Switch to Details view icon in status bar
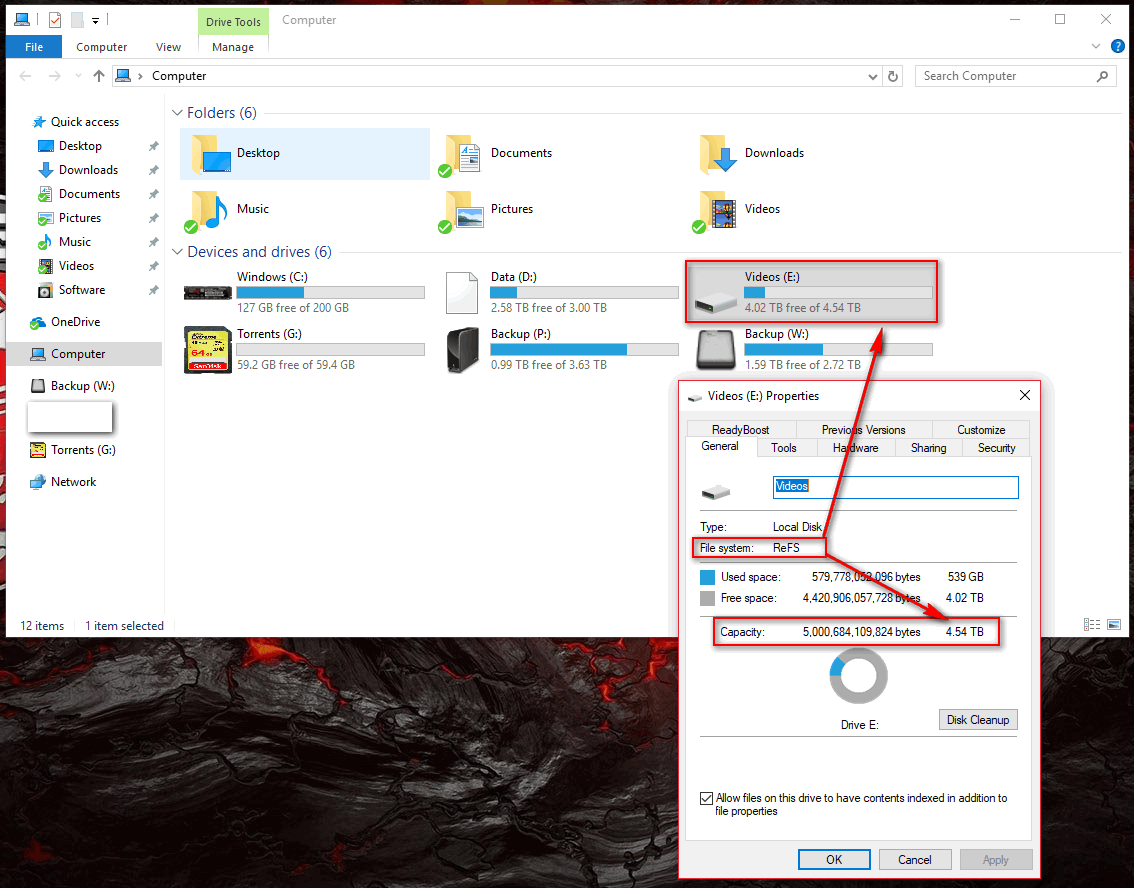Screen dimensions: 1134x888 [1092, 625]
